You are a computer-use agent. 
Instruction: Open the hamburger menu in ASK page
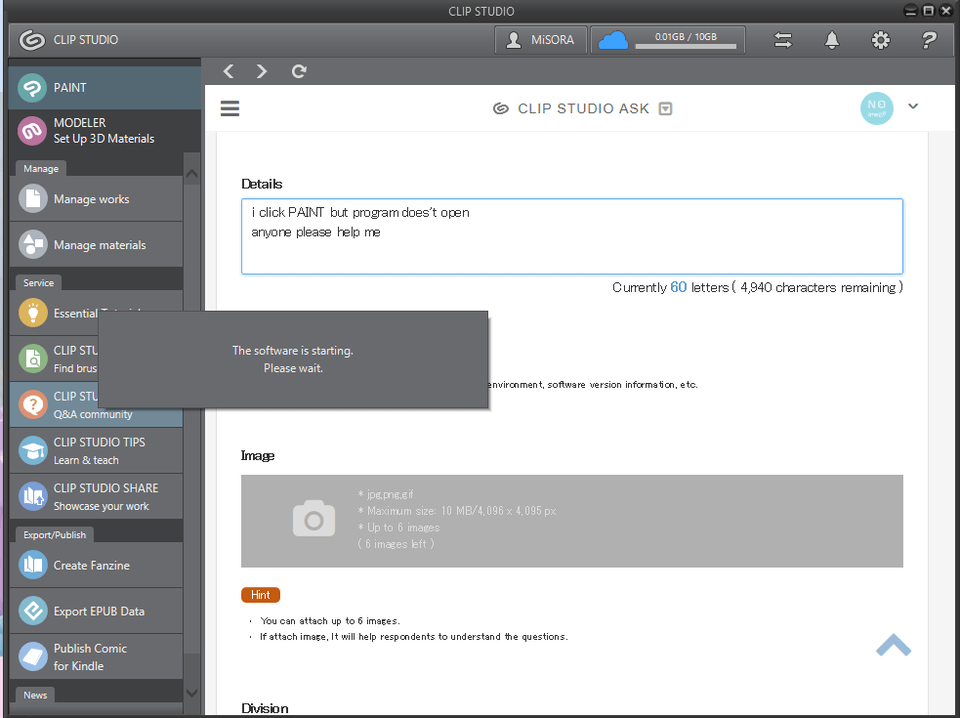click(230, 108)
